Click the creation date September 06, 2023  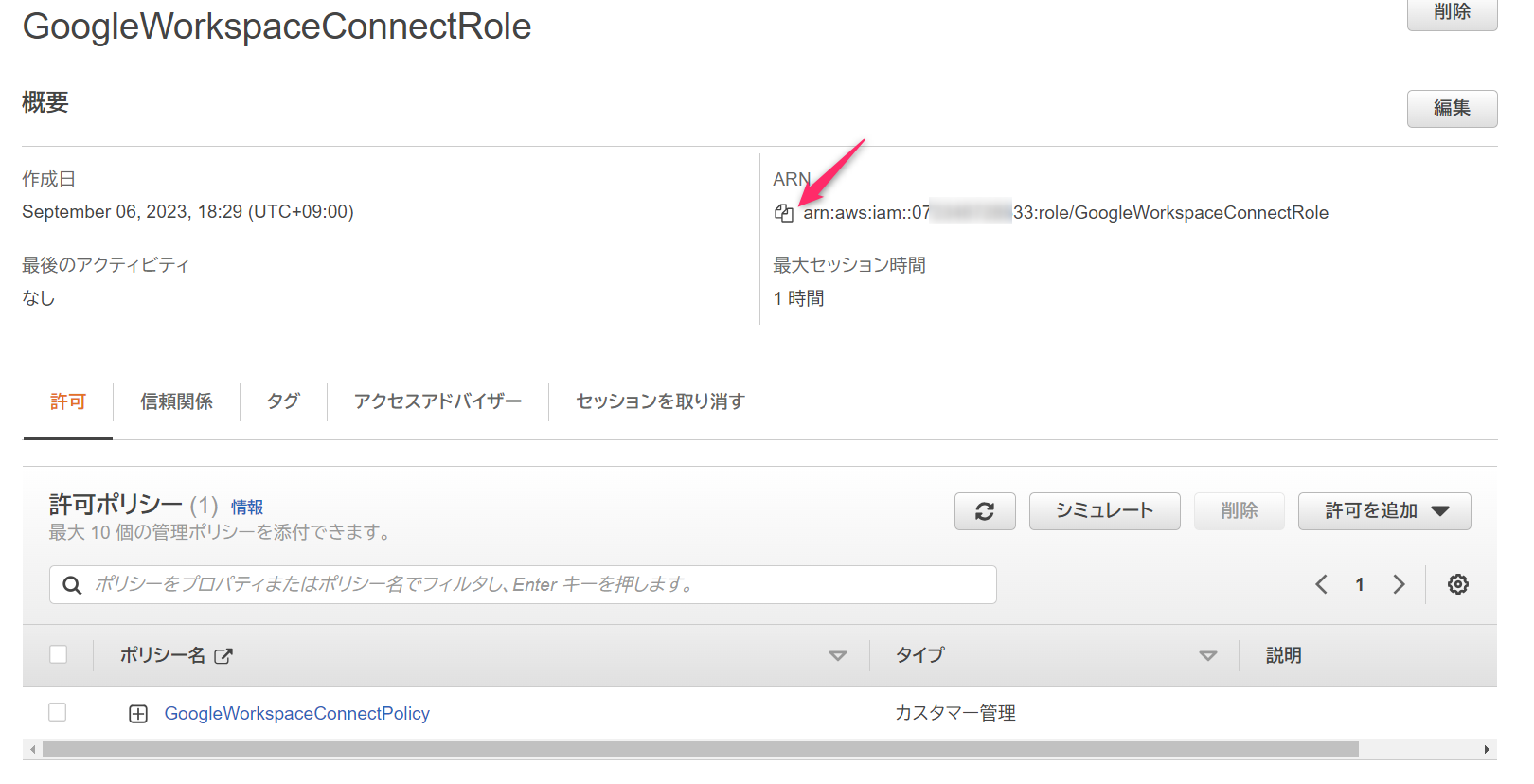pos(187,212)
